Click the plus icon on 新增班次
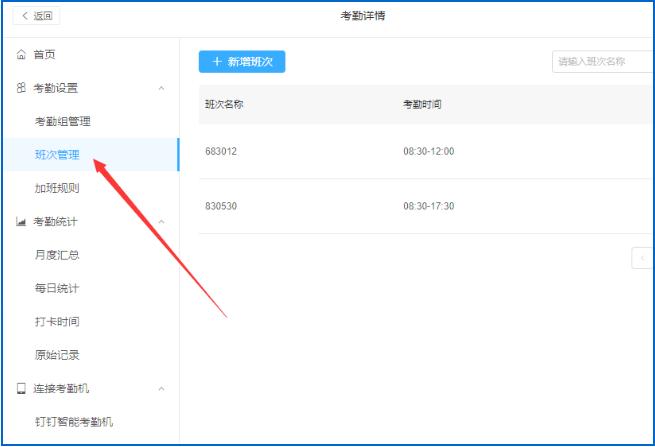This screenshot has height=447, width=655. (216, 62)
